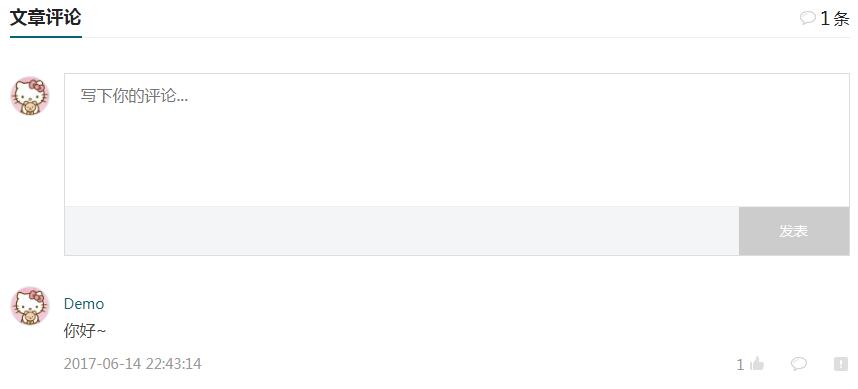Click the timestamp 2017-06-14 22:43:14
This screenshot has height=389, width=858.
coord(132,364)
